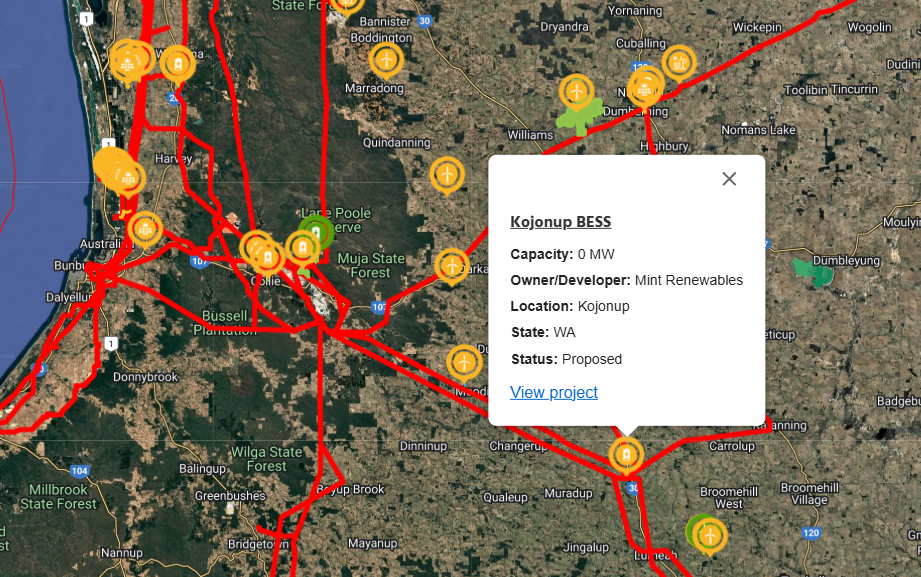The height and width of the screenshot is (577, 921).
Task: Click the Wilga State Forest map label
Action: point(260,459)
